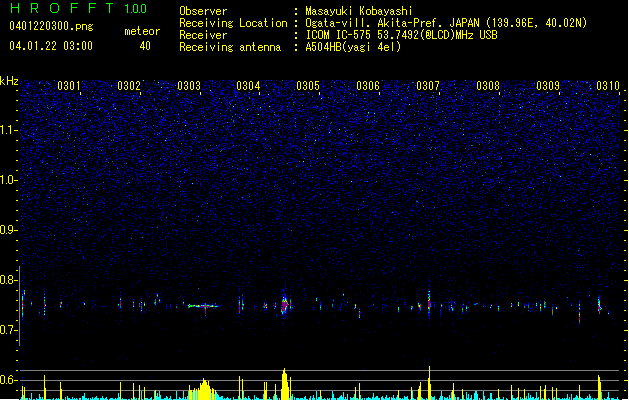
Task: Click the meteor count value 40
Action: point(145,46)
